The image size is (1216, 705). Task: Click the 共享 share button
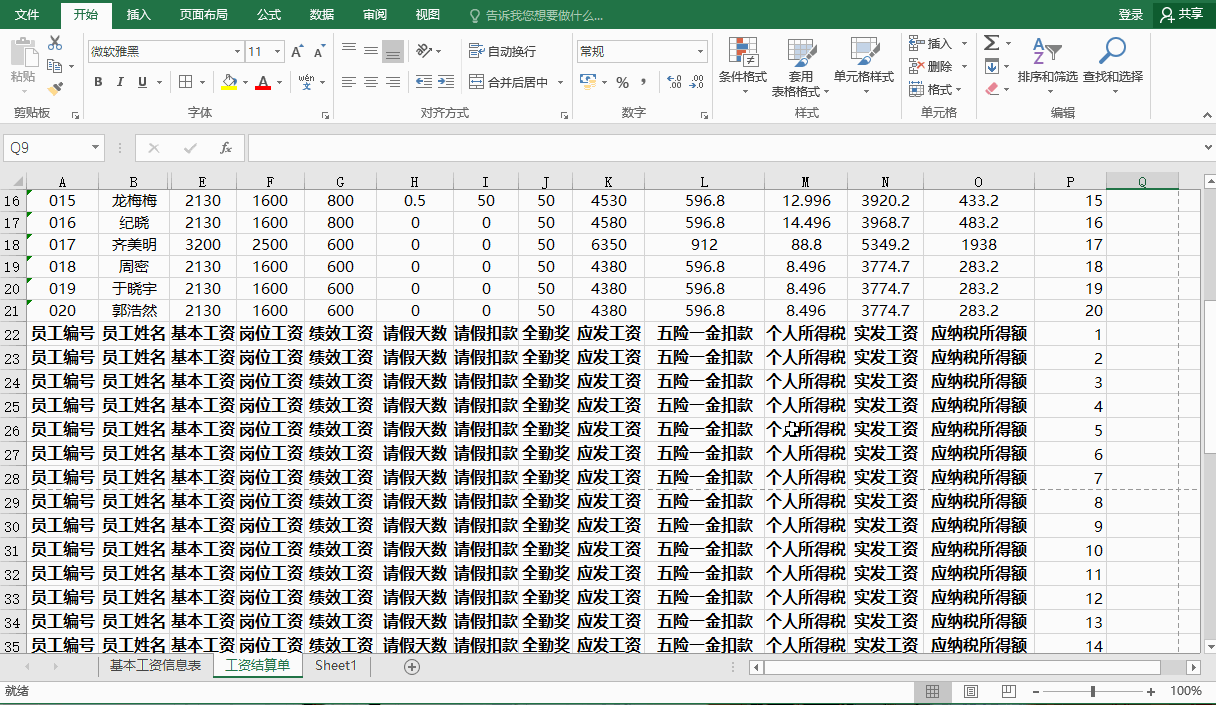click(1181, 14)
